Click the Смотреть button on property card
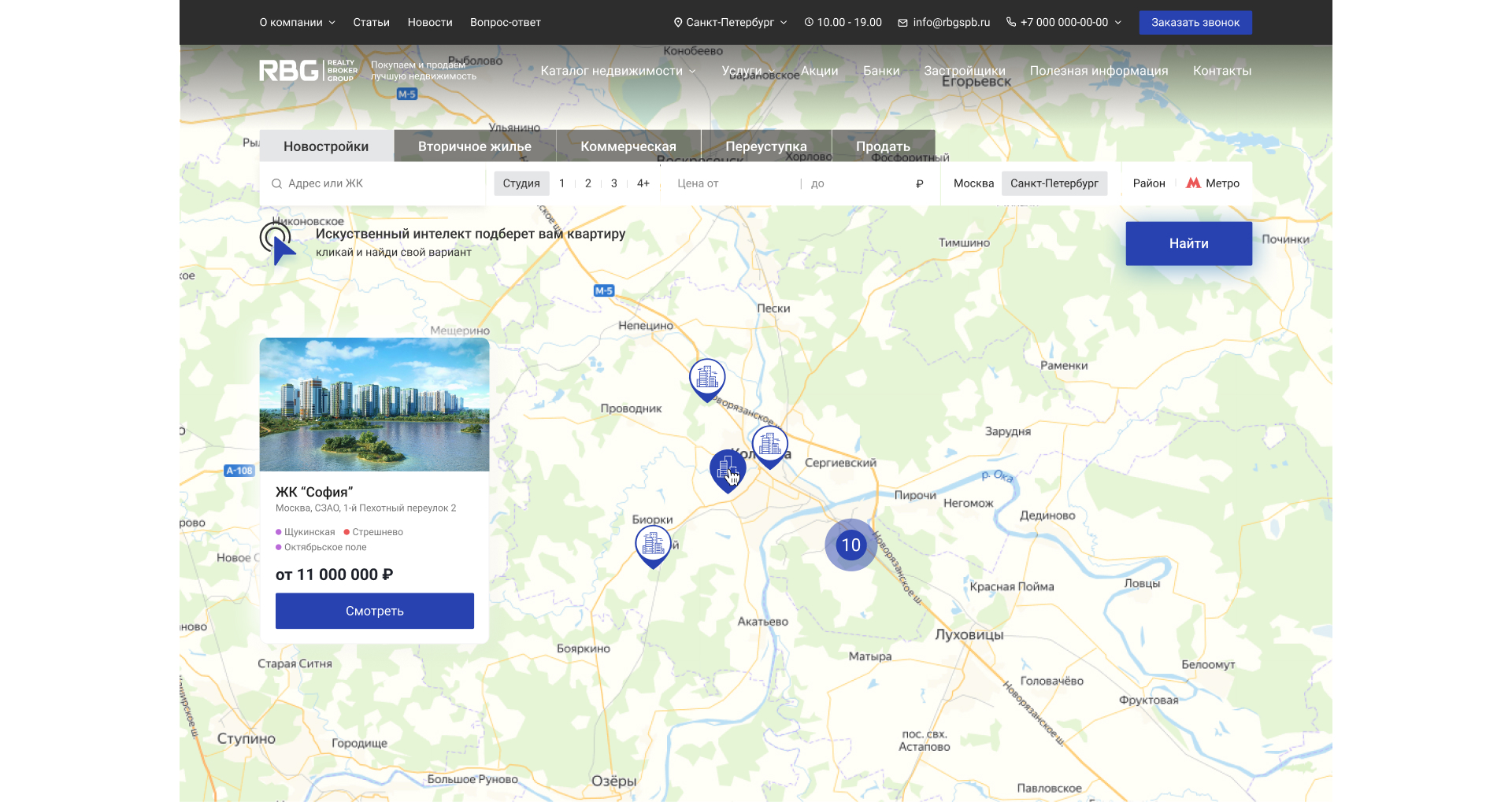Image resolution: width=1512 pixels, height=802 pixels. pos(374,611)
